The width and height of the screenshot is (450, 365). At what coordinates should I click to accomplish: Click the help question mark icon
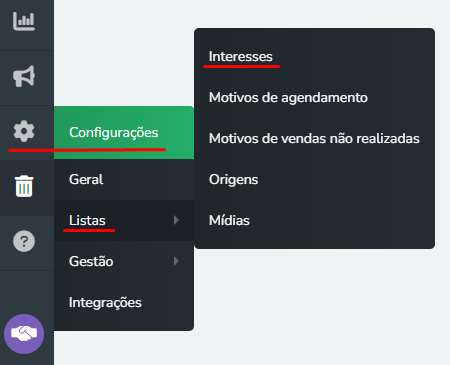coord(24,241)
